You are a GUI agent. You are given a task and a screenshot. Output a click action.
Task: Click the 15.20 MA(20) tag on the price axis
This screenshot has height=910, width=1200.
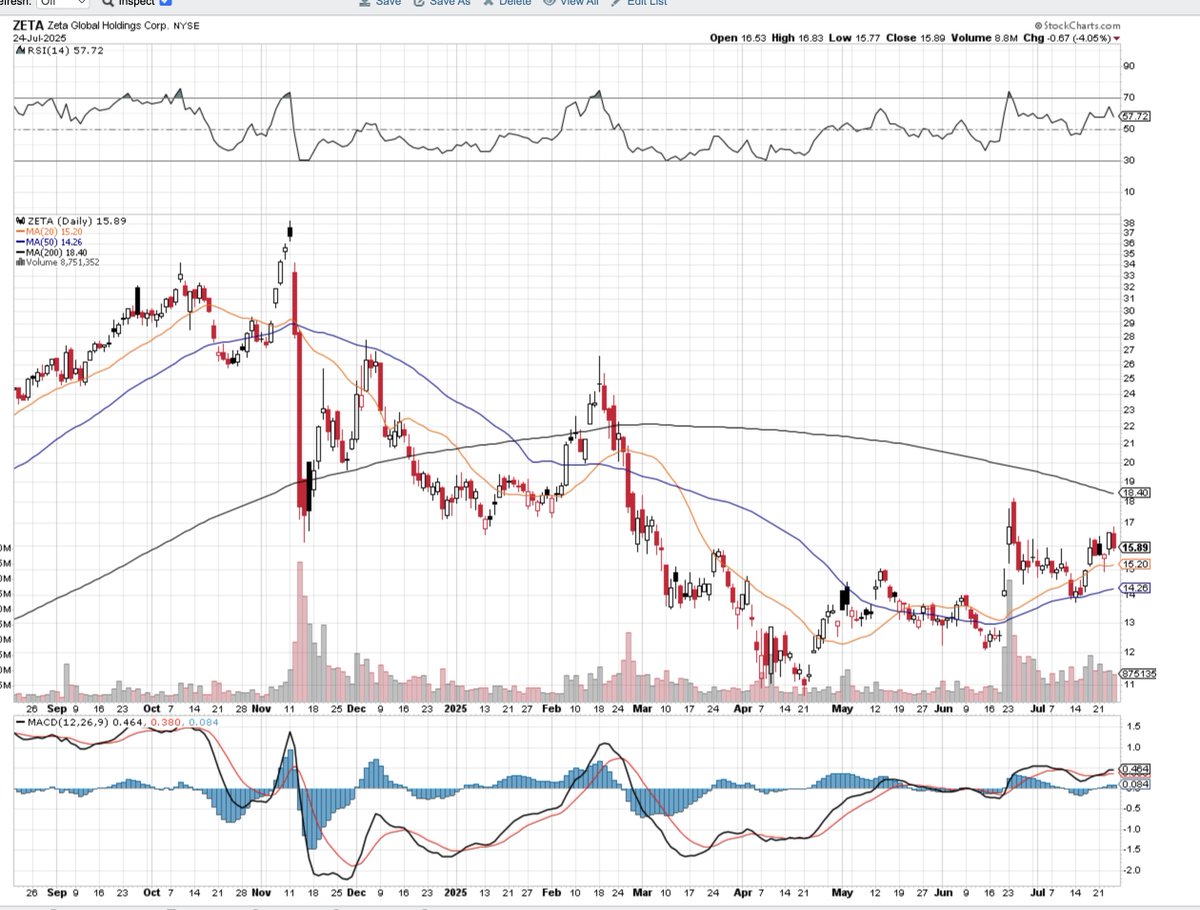1136,565
